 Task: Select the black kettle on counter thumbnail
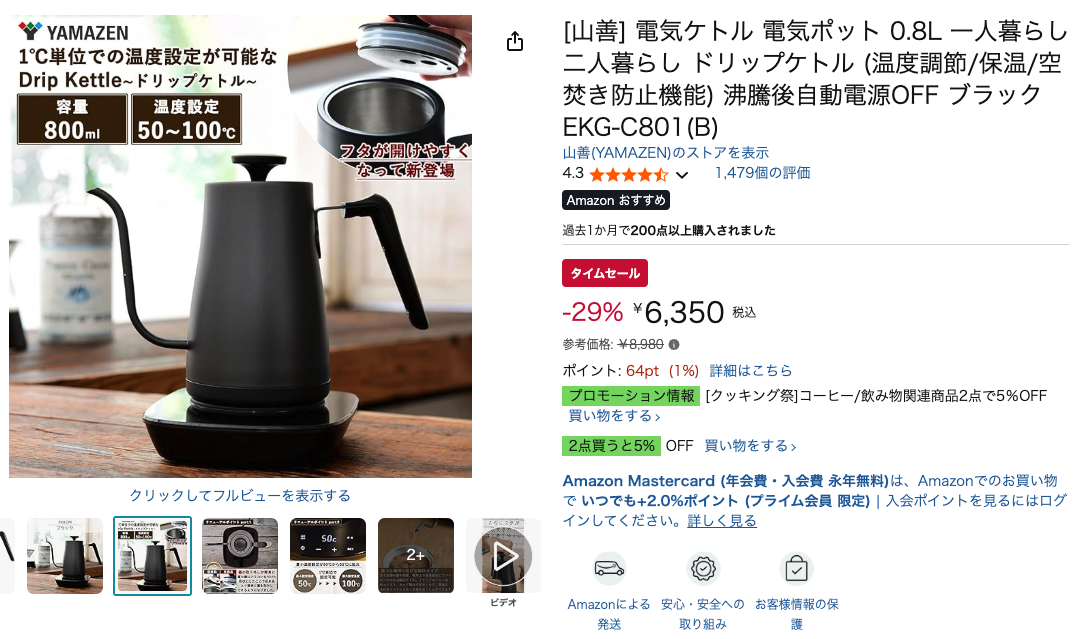pyautogui.click(x=64, y=556)
